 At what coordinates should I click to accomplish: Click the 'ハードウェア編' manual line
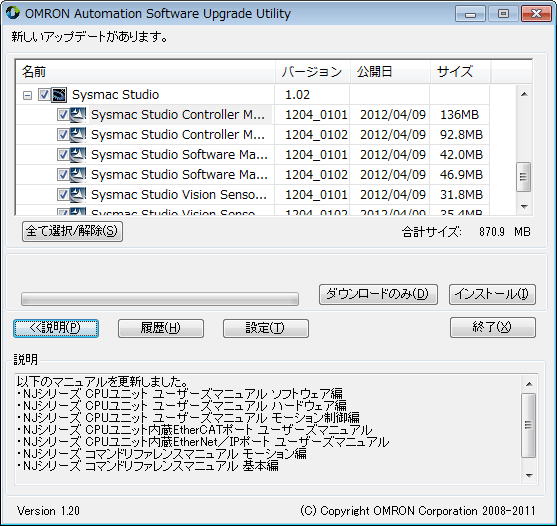tap(182, 406)
